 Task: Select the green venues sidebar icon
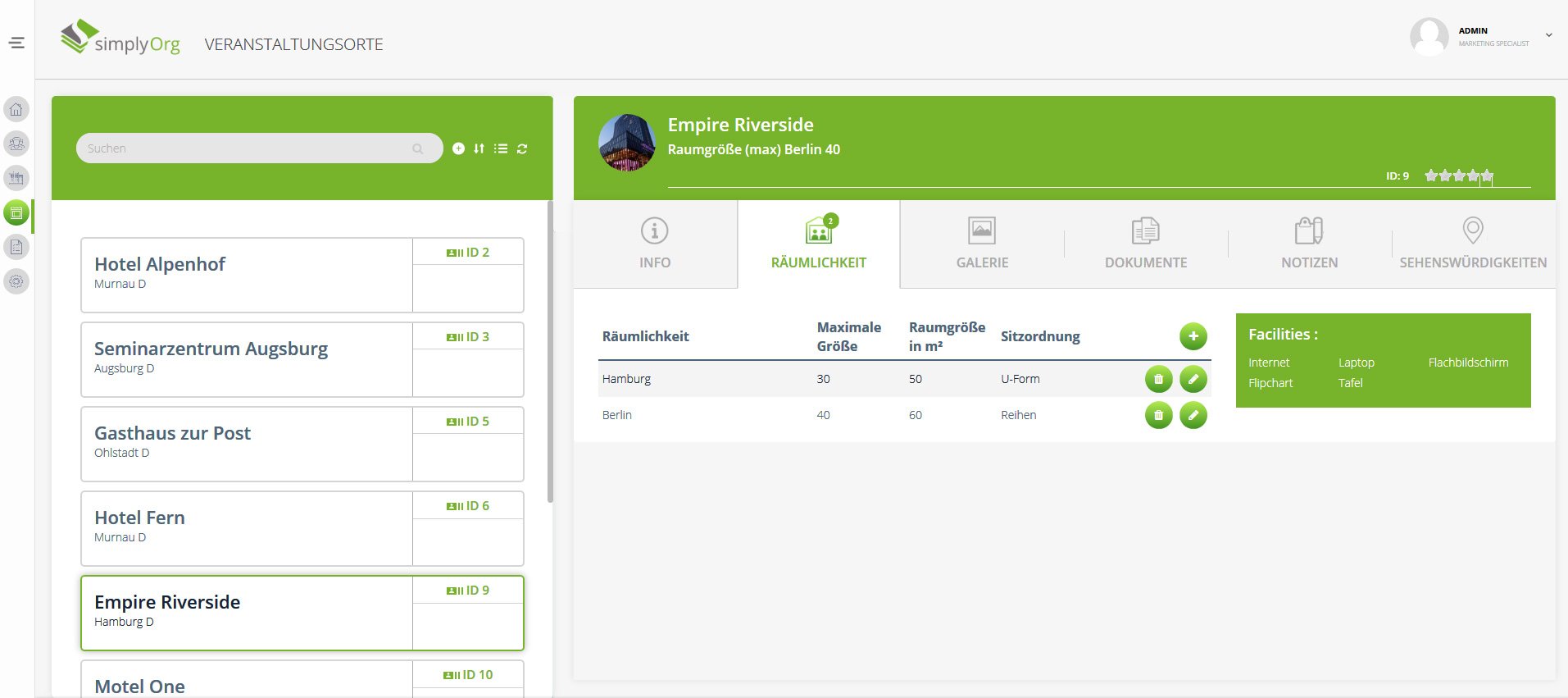pyautogui.click(x=16, y=212)
